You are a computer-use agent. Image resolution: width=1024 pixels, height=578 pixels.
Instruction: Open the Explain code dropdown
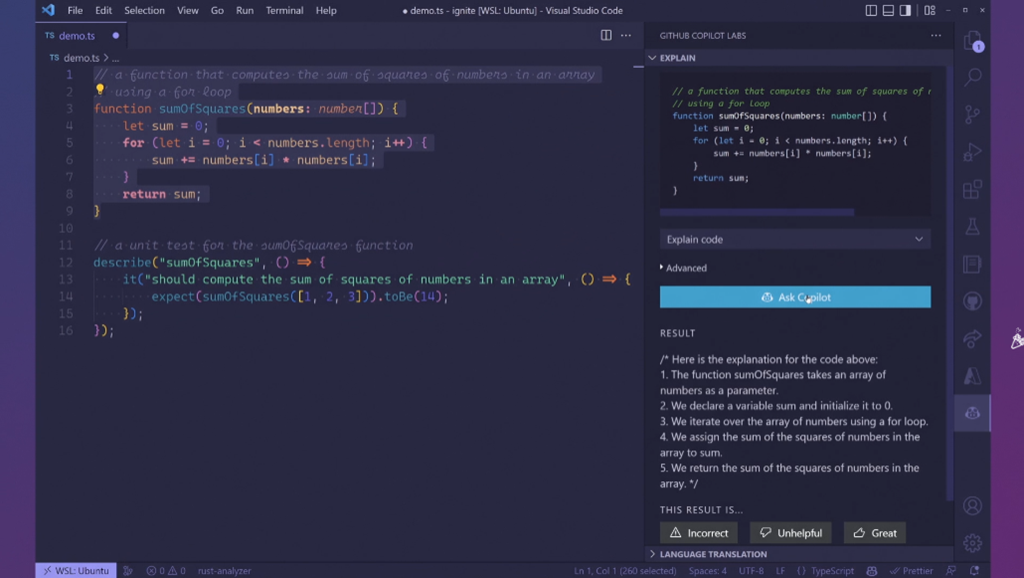tap(795, 239)
